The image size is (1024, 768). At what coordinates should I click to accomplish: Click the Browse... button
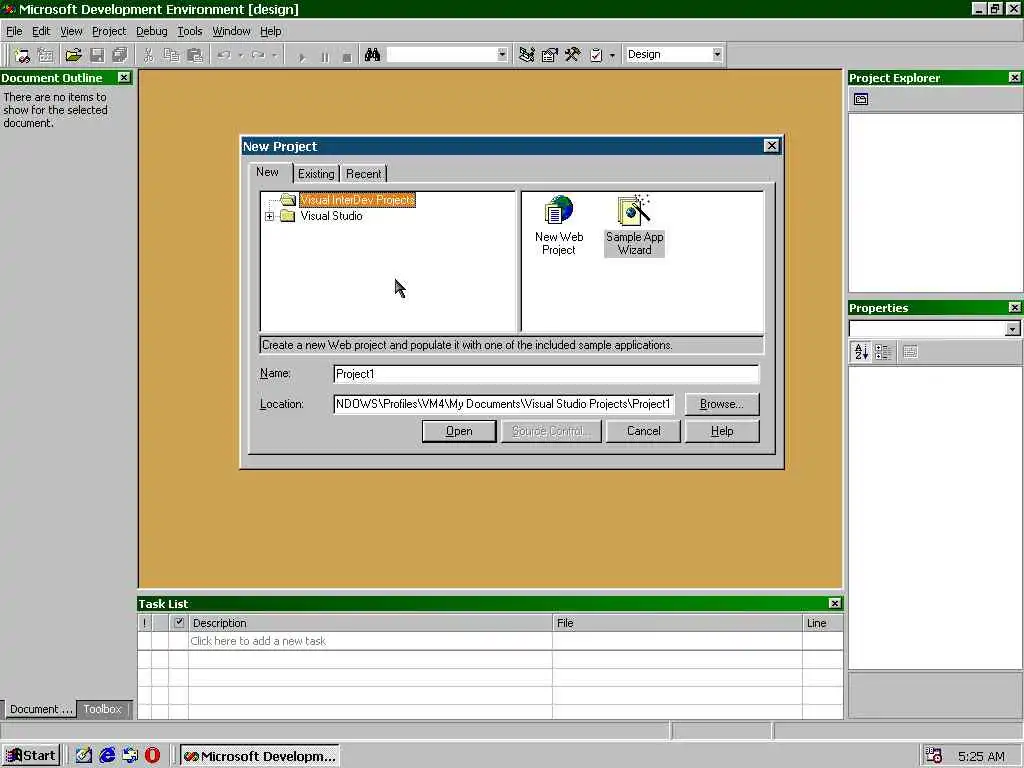pos(722,404)
